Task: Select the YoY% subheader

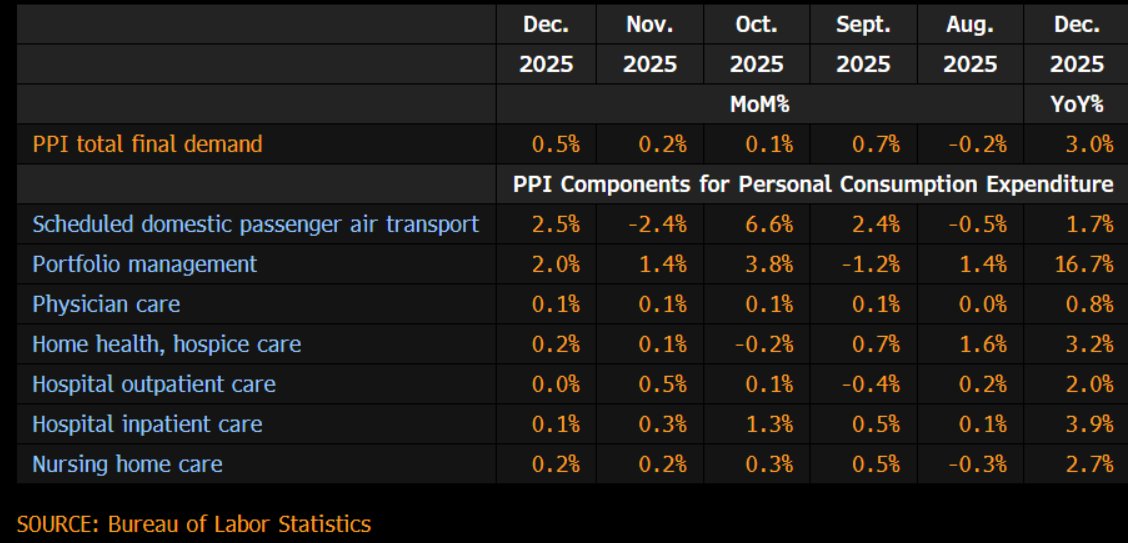Action: pos(1076,103)
